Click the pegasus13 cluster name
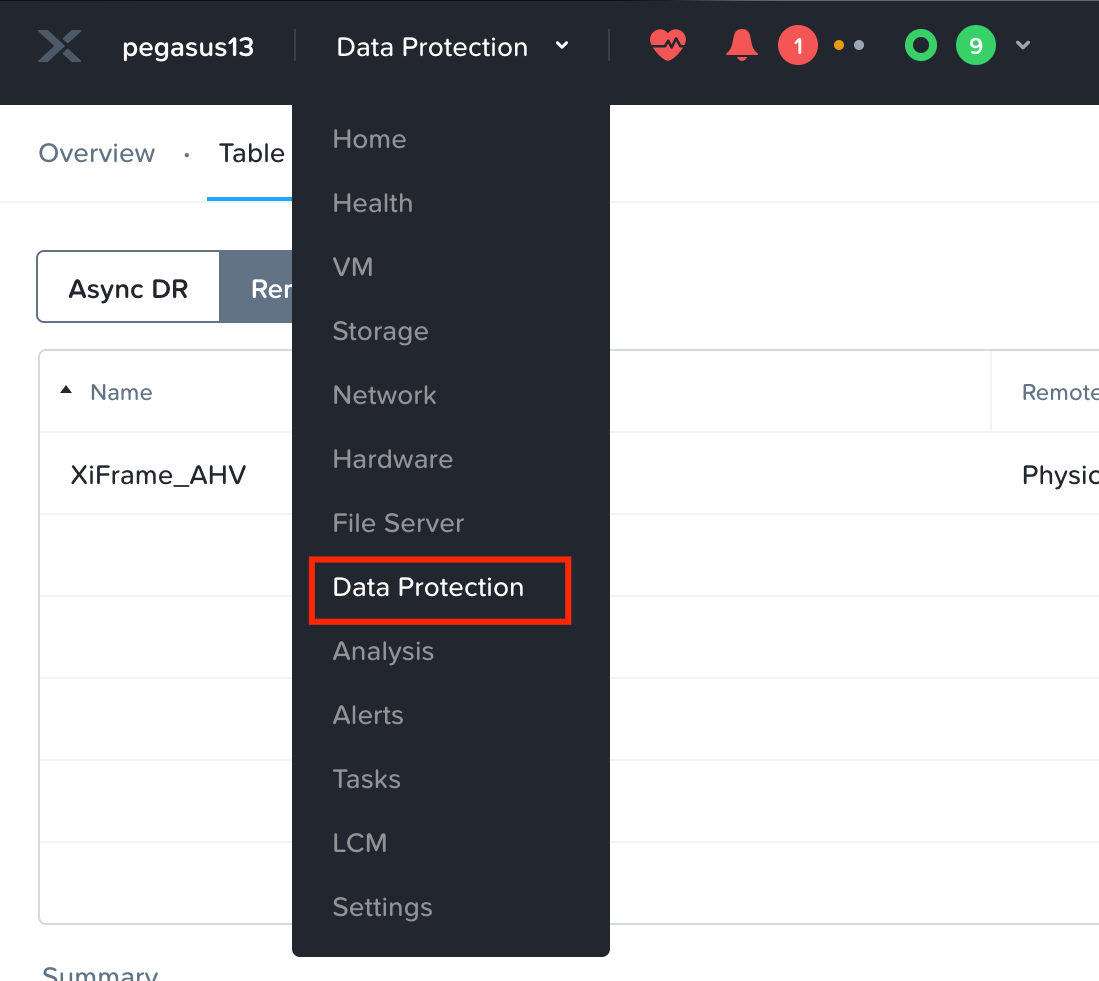This screenshot has width=1099, height=981. [x=188, y=47]
